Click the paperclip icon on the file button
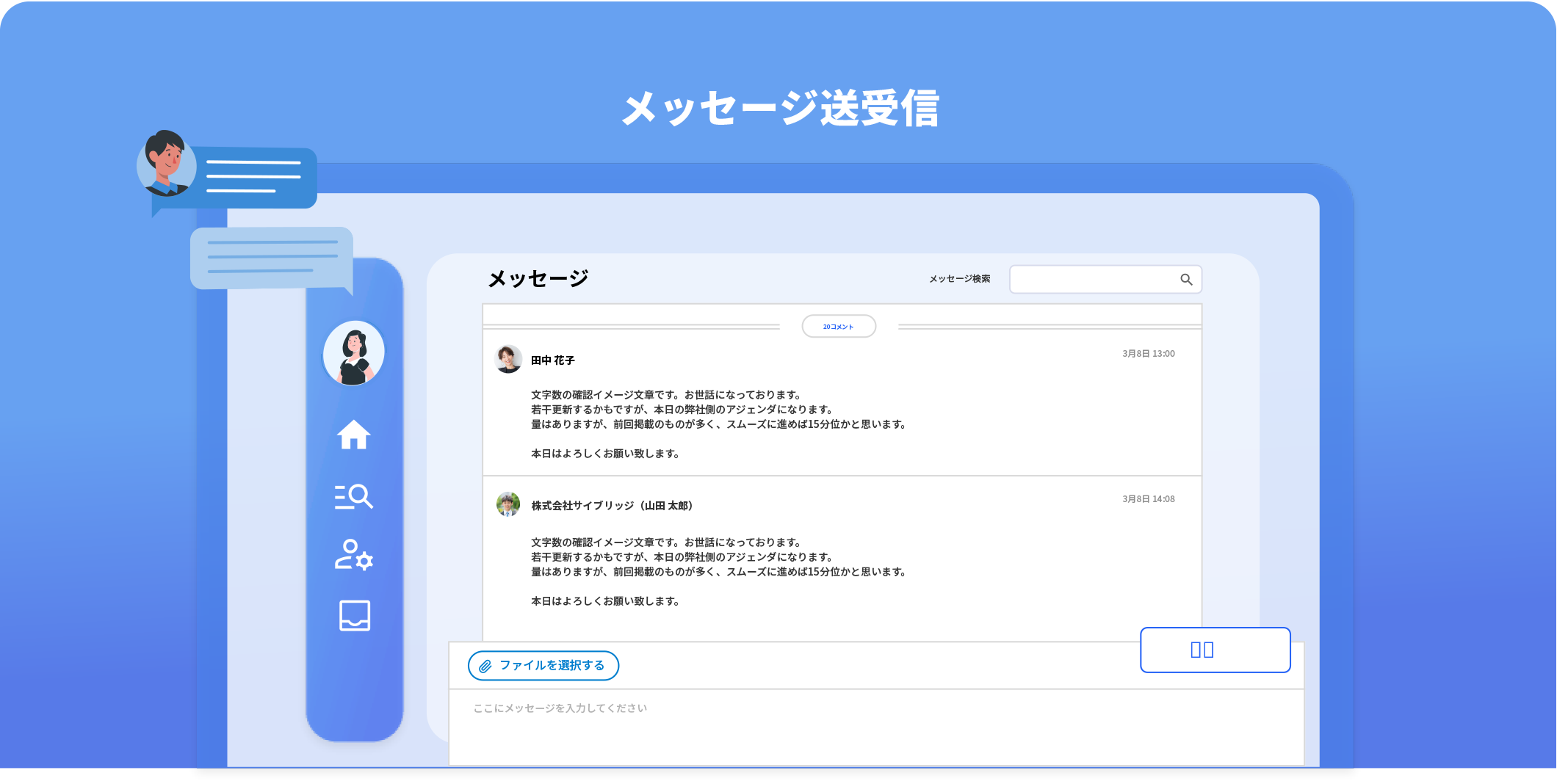 click(x=485, y=667)
